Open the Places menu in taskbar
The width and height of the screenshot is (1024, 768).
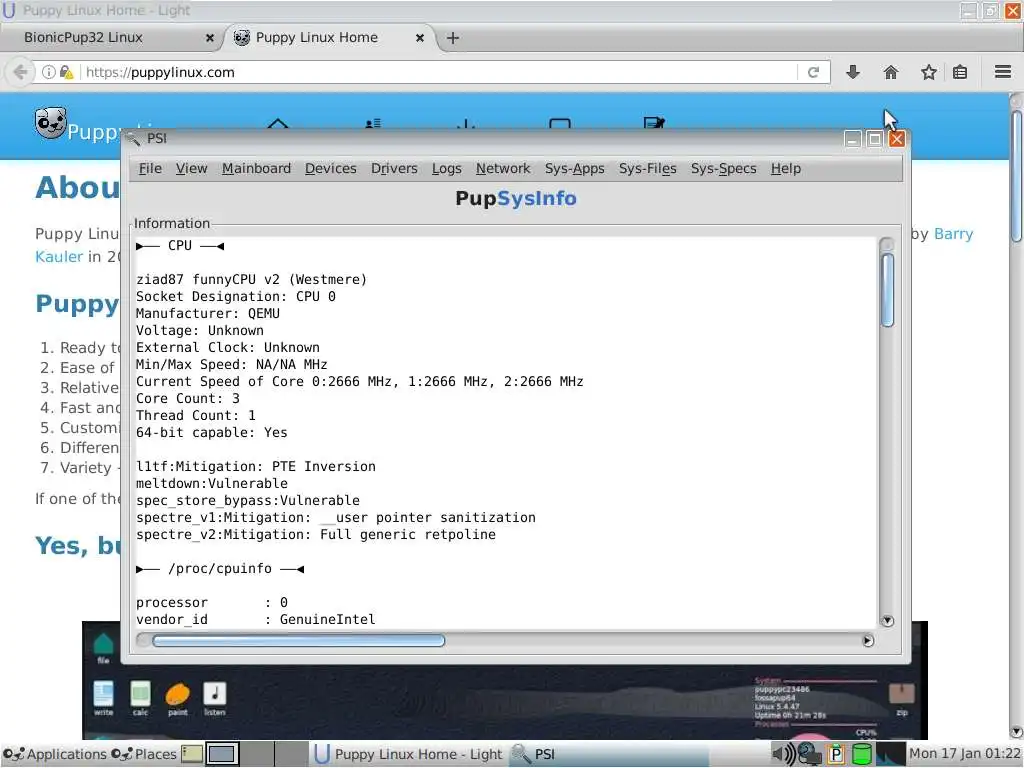tap(144, 754)
